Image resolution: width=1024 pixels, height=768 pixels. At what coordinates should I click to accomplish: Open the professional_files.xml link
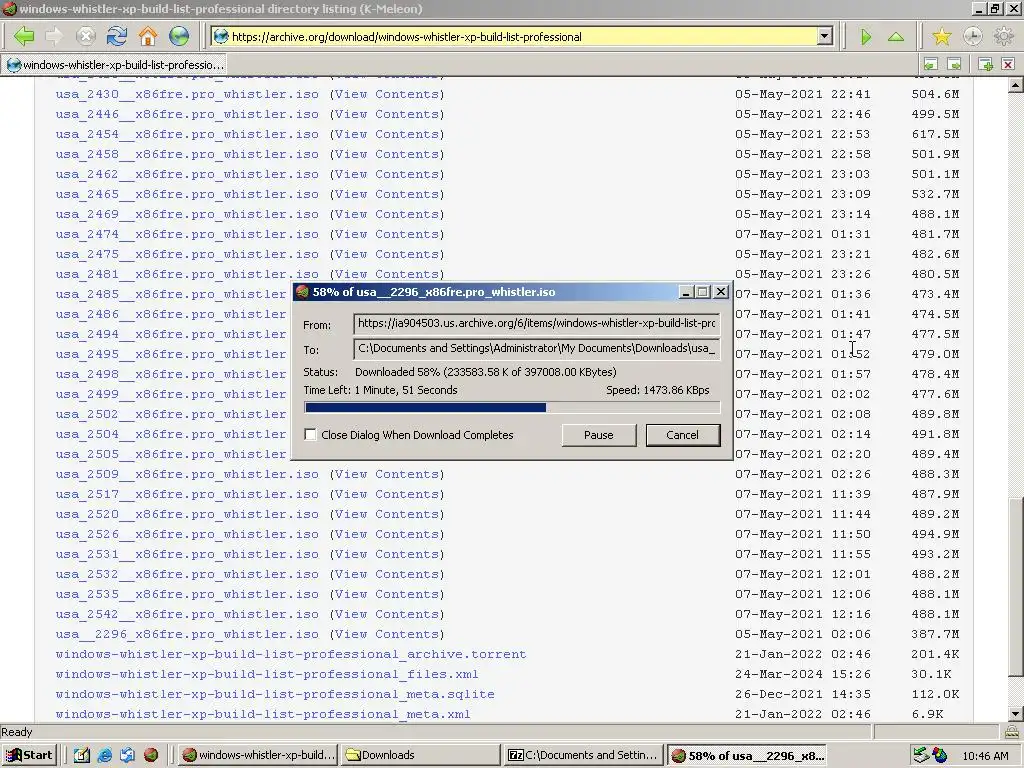(267, 674)
